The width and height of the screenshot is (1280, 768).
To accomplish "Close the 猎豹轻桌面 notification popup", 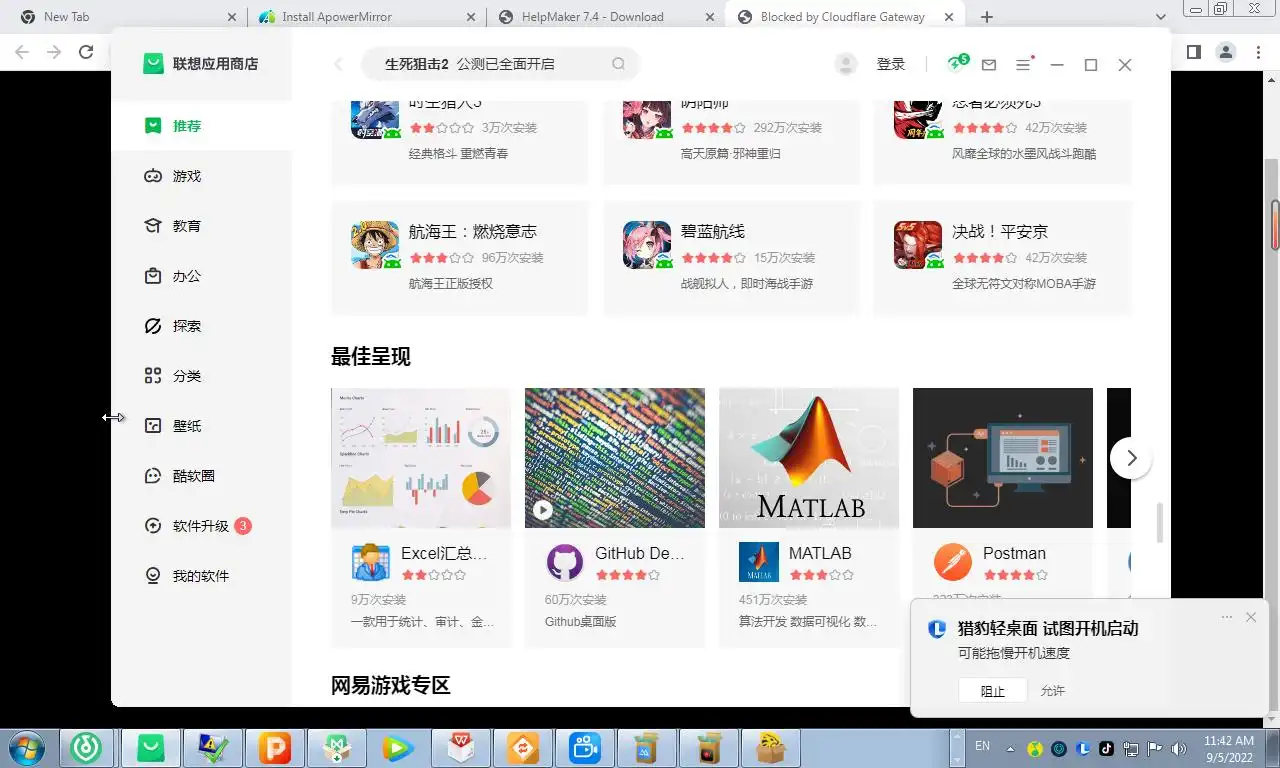I will pos(1251,617).
